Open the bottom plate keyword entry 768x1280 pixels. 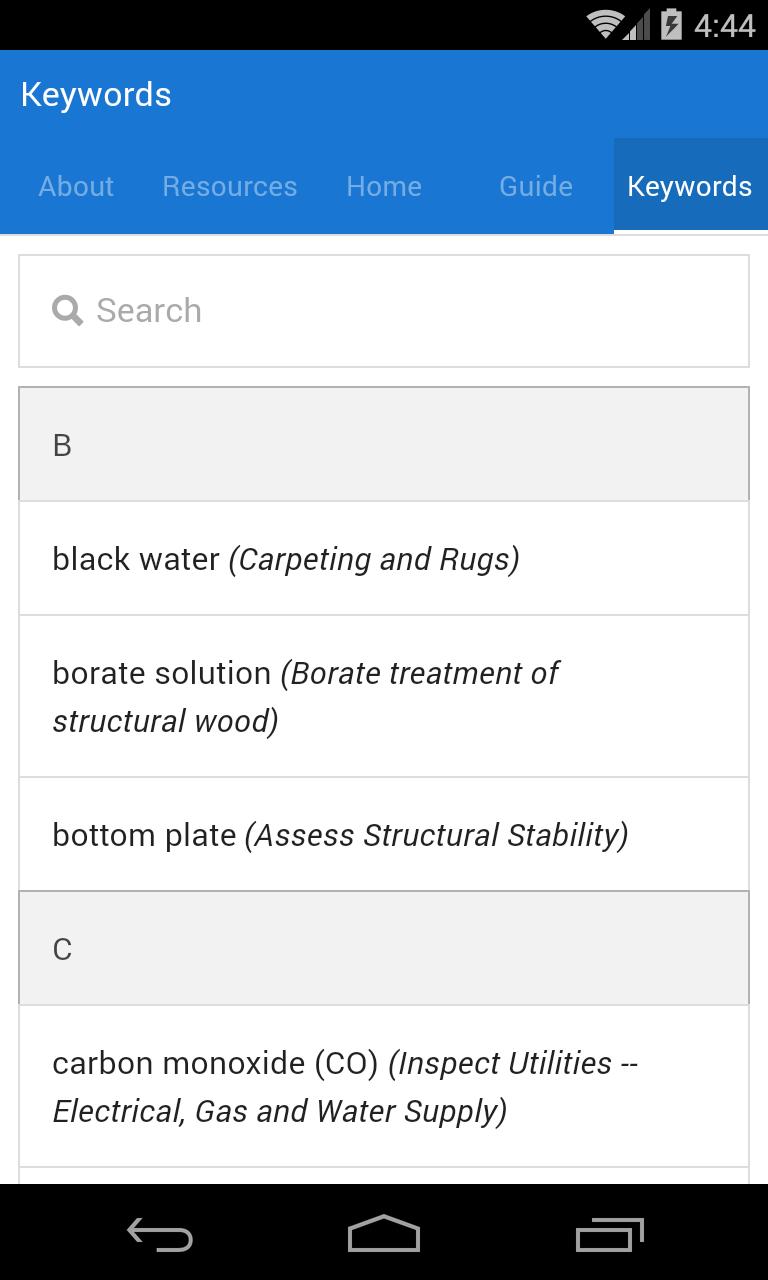pyautogui.click(x=384, y=835)
